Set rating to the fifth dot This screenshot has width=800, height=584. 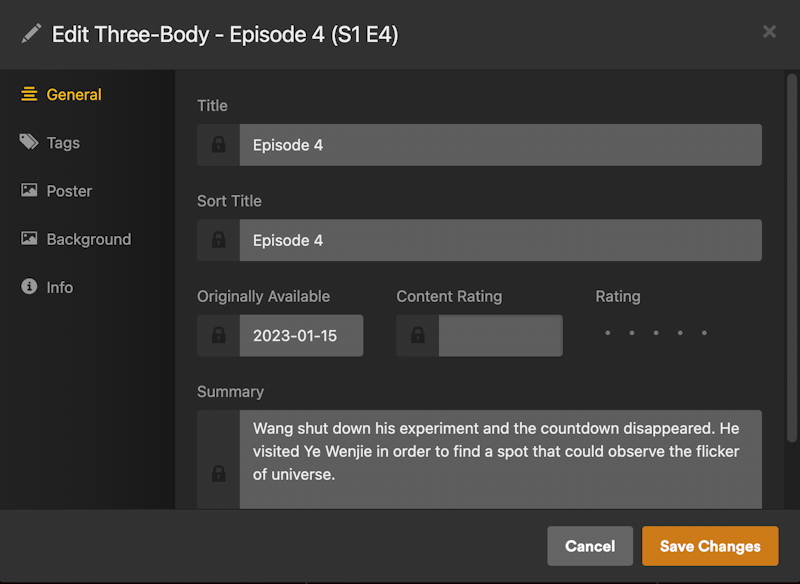tap(705, 333)
